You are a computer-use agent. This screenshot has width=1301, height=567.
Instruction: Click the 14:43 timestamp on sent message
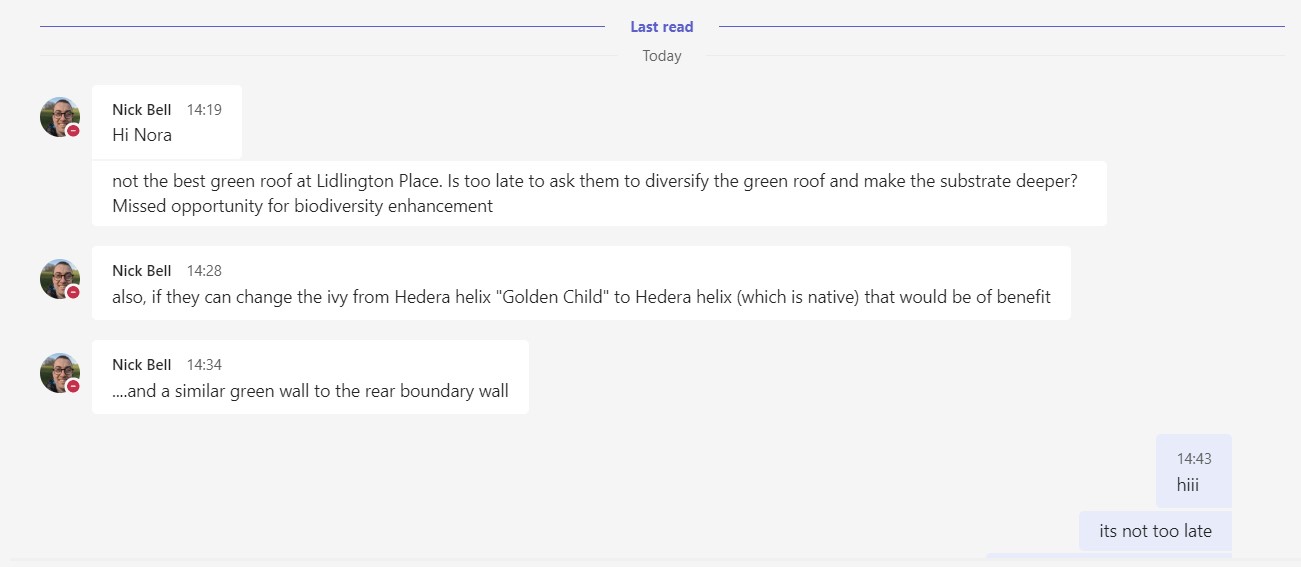tap(1194, 459)
